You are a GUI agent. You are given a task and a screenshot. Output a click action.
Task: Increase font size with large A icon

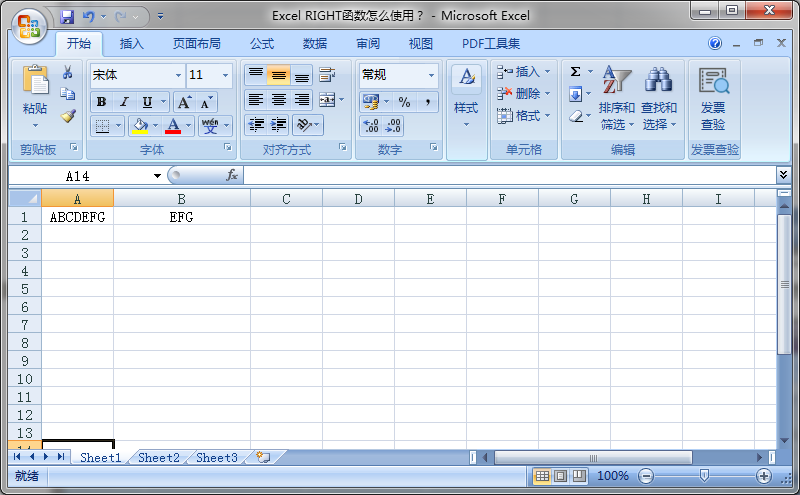184,102
